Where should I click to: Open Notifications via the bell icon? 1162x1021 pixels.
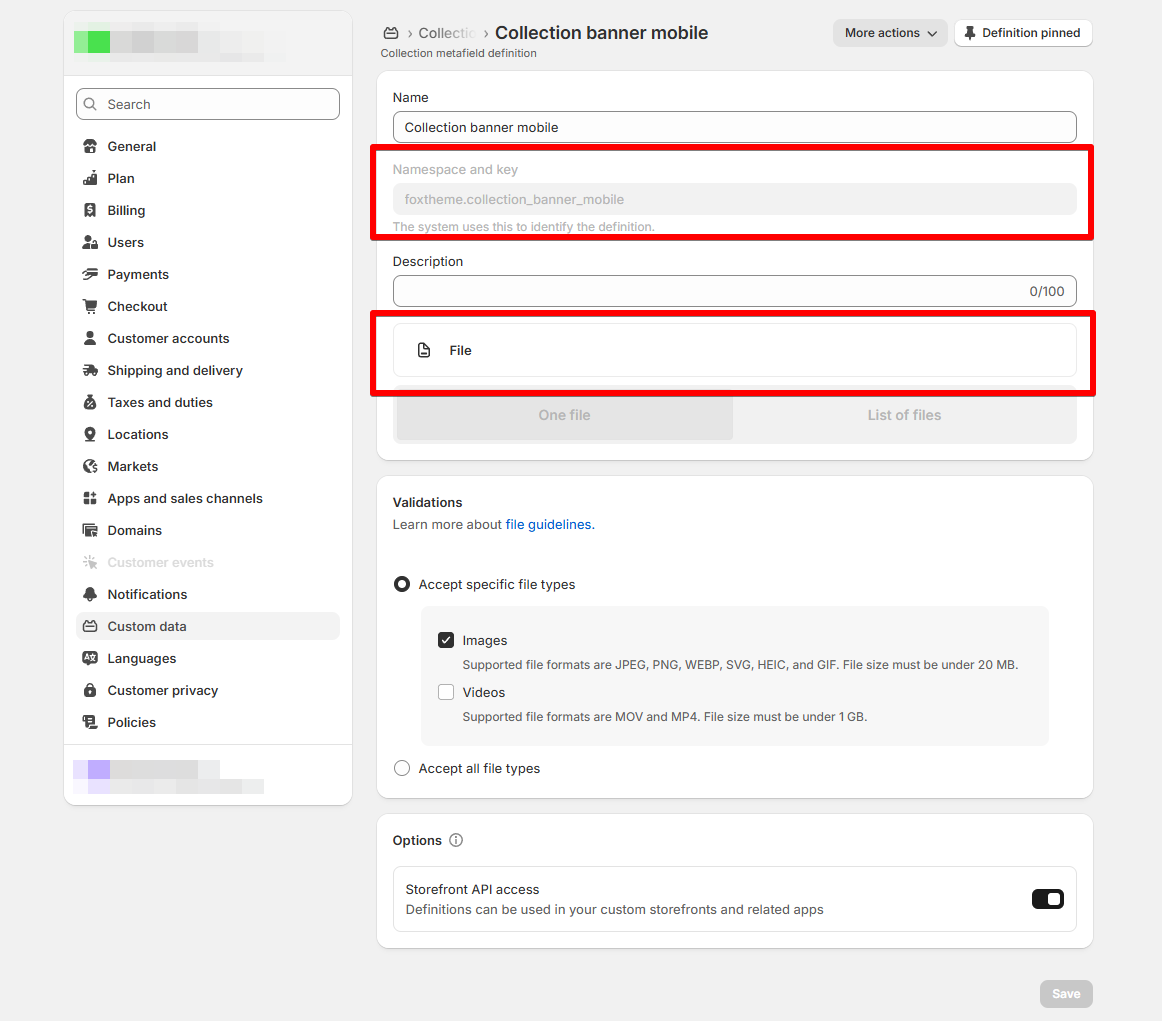coord(90,594)
